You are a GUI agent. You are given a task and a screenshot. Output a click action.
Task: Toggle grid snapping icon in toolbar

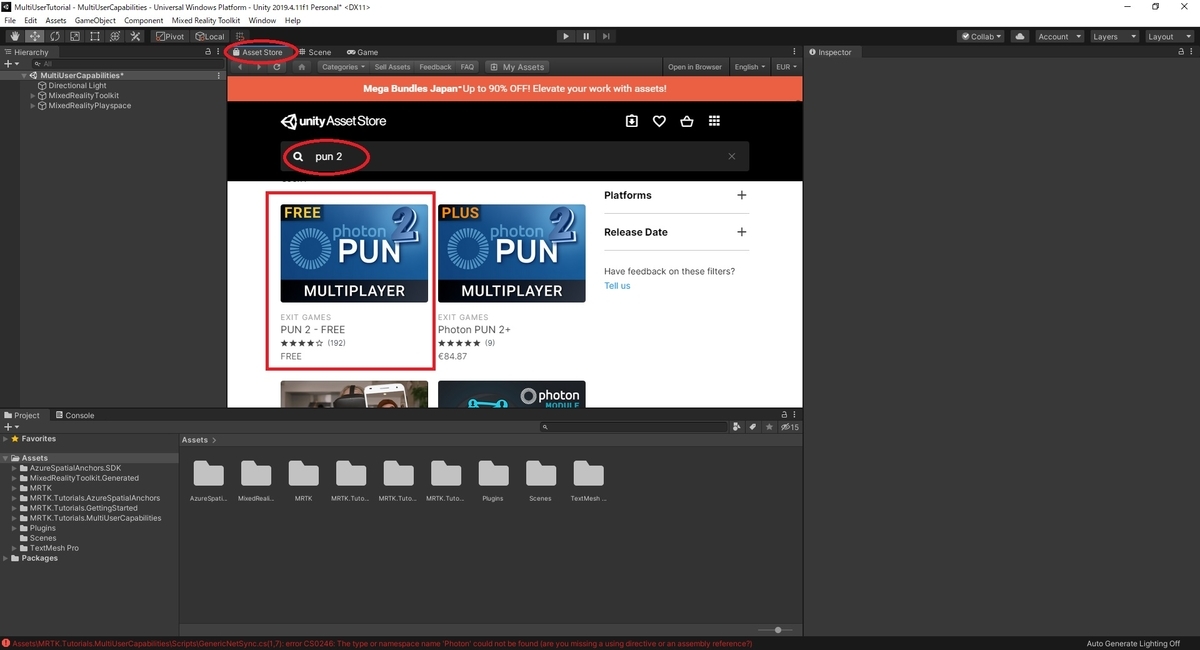pyautogui.click(x=240, y=36)
